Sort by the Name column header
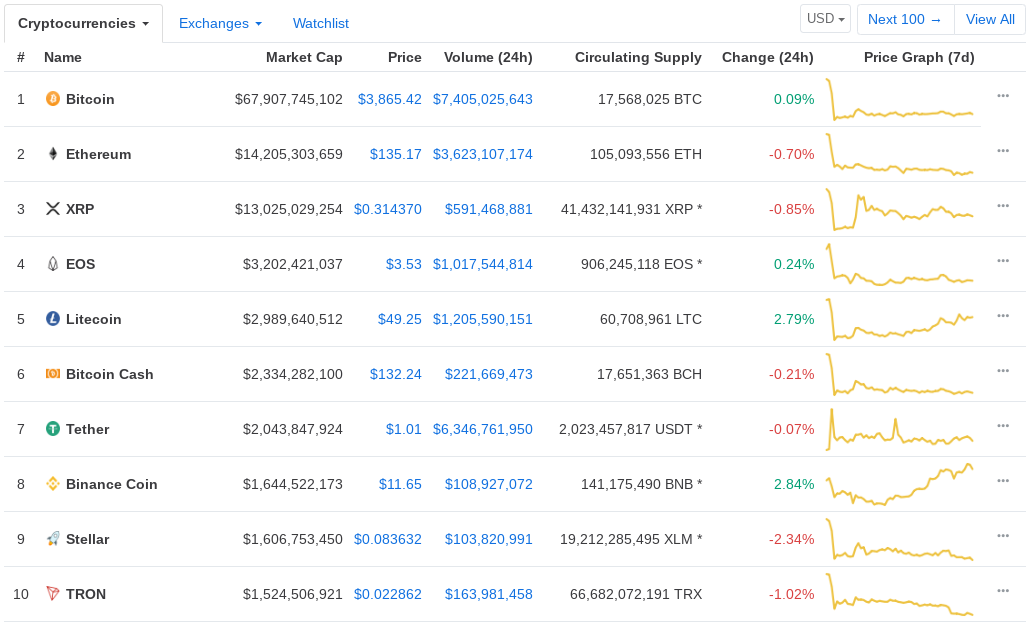The image size is (1028, 626). pyautogui.click(x=63, y=58)
